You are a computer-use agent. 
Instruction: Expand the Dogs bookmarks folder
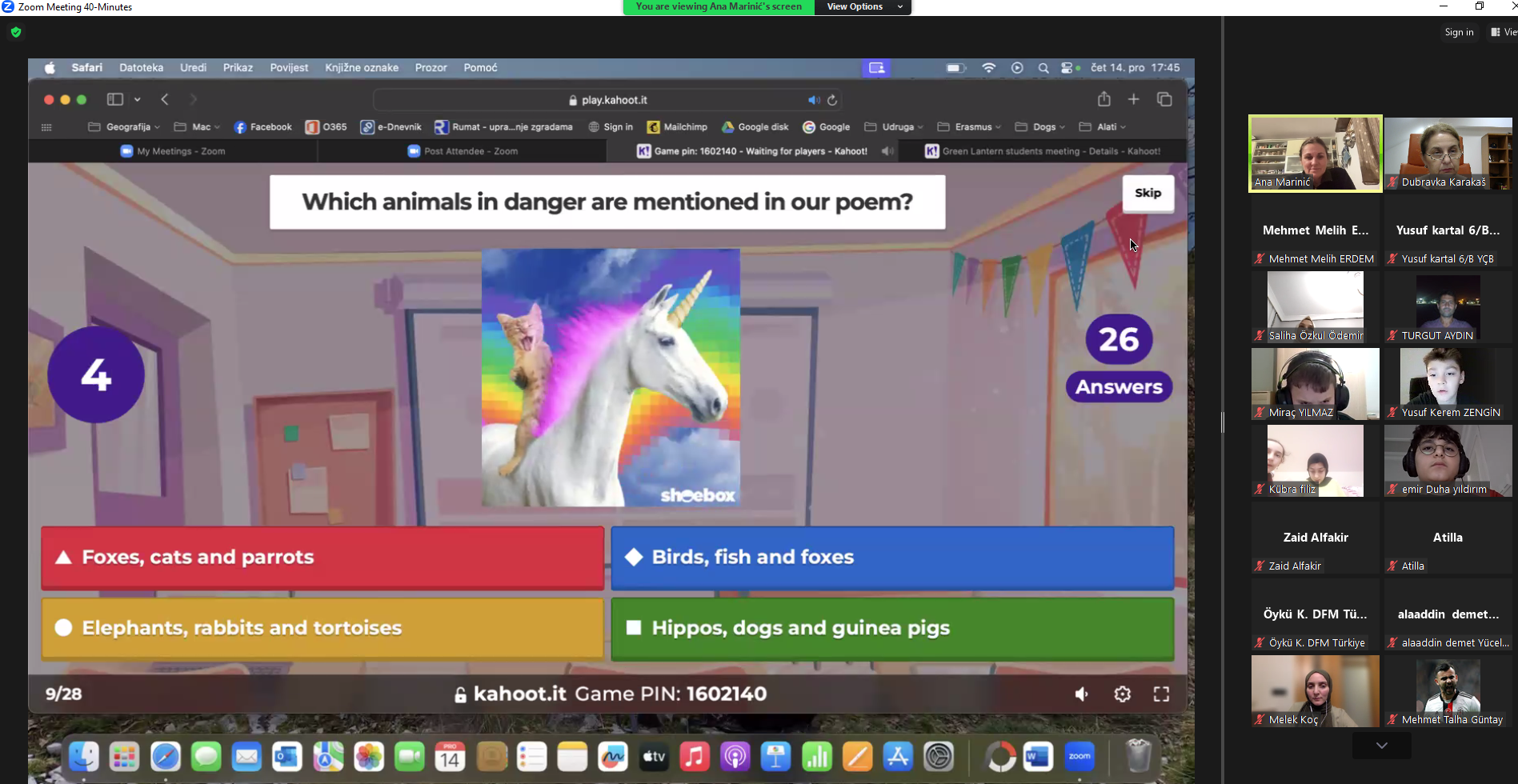[x=1039, y=127]
